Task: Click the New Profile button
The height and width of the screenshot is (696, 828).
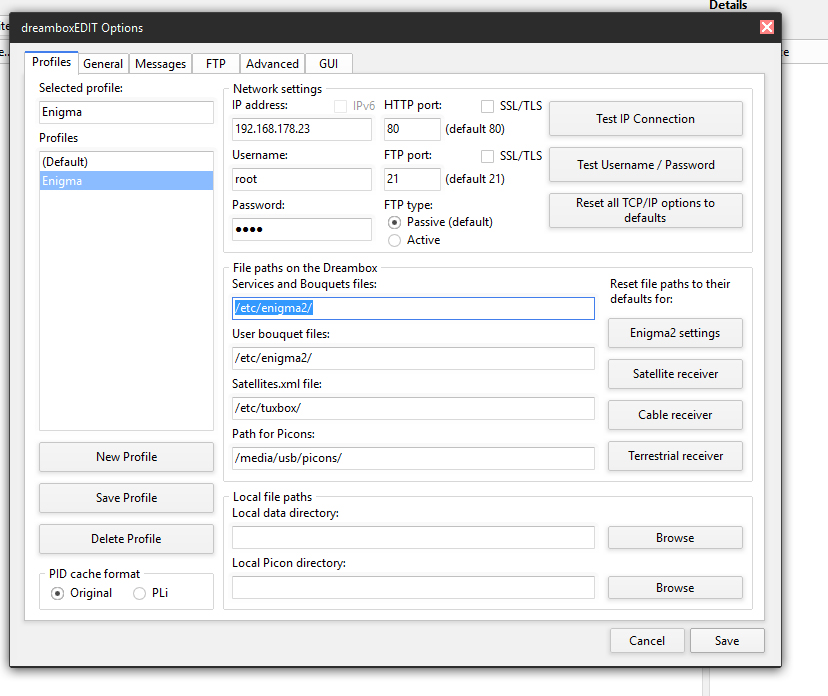Action: tap(126, 457)
